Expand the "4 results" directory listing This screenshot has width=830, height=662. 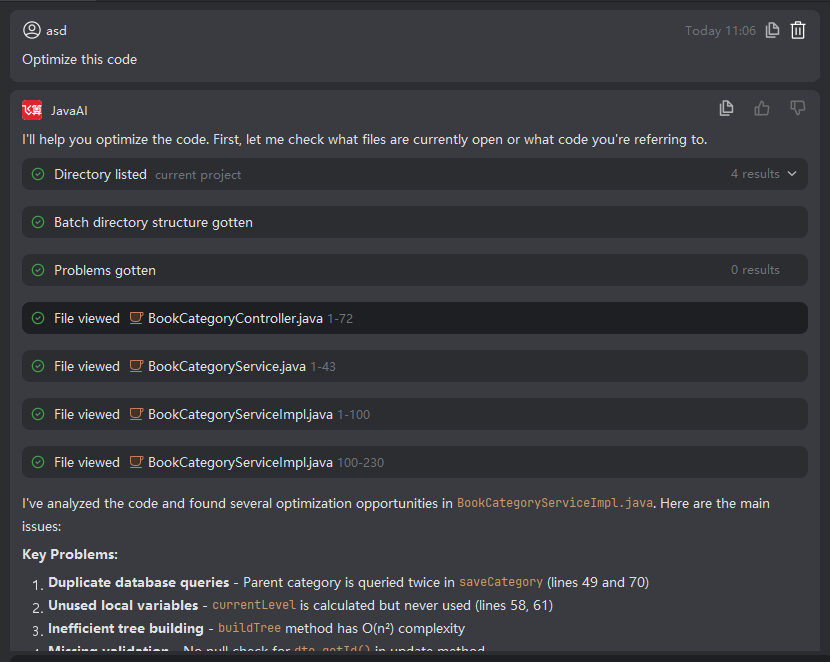755,174
